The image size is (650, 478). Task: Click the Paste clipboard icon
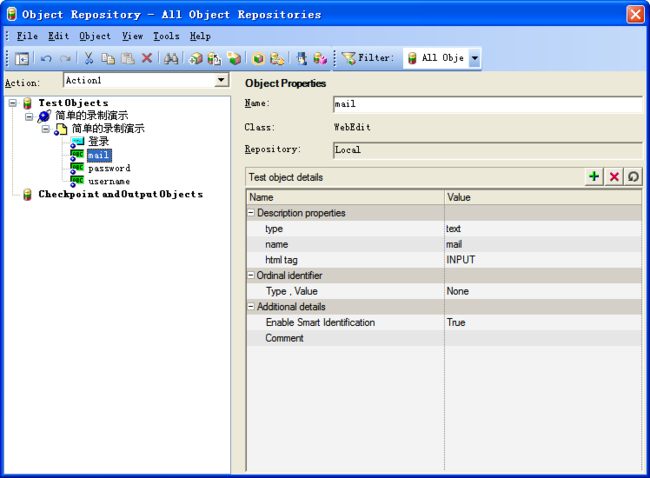pyautogui.click(x=128, y=58)
